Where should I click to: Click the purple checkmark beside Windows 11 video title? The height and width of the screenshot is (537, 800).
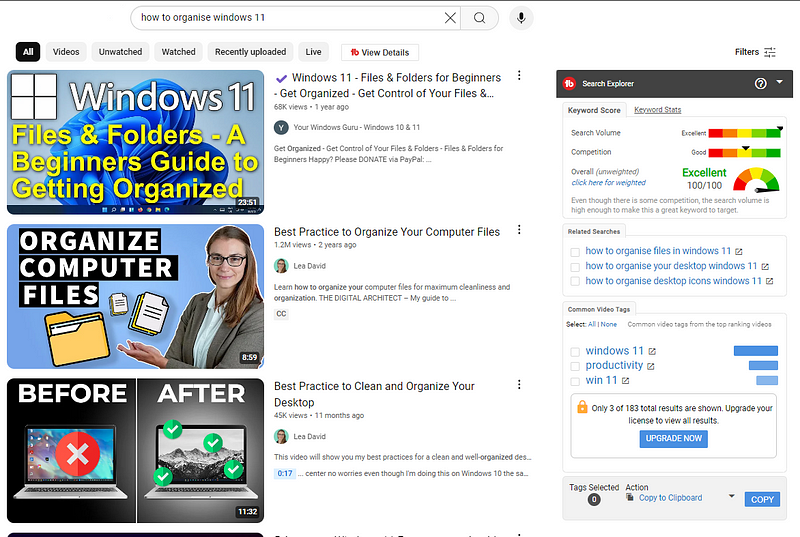tap(281, 79)
